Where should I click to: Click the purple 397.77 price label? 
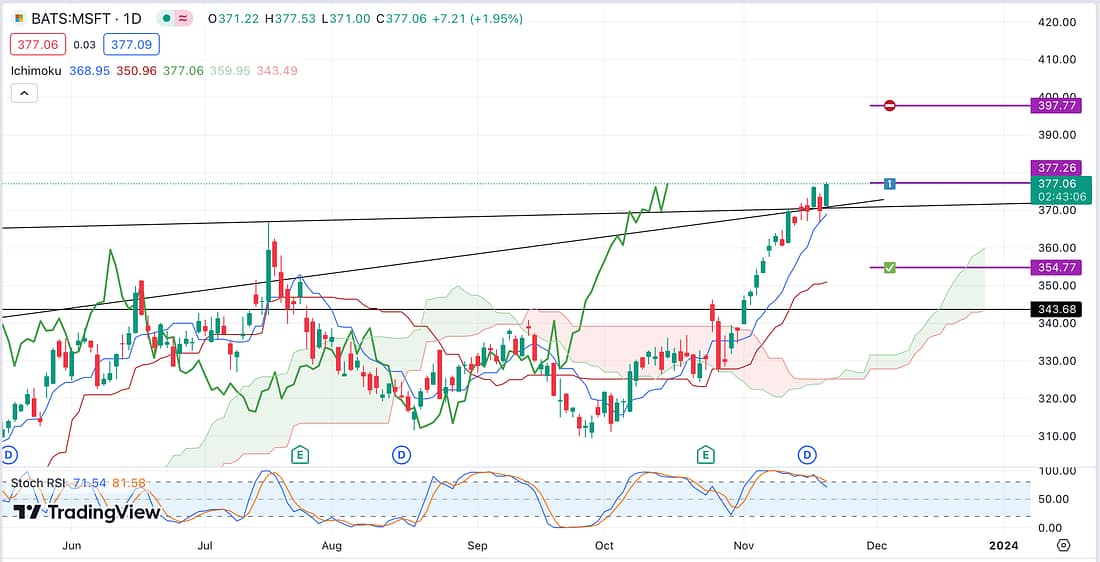coord(1053,105)
